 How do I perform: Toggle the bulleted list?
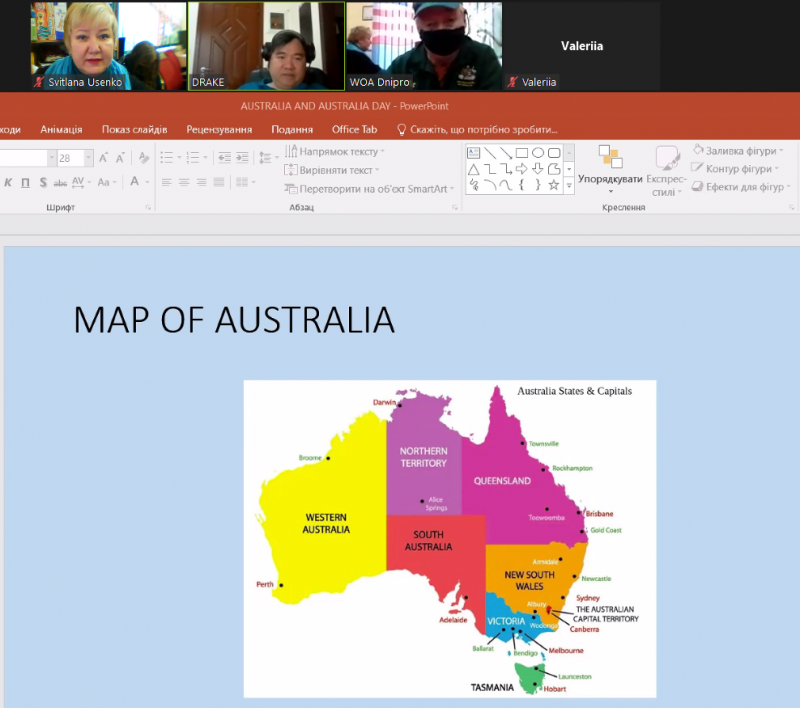click(167, 158)
